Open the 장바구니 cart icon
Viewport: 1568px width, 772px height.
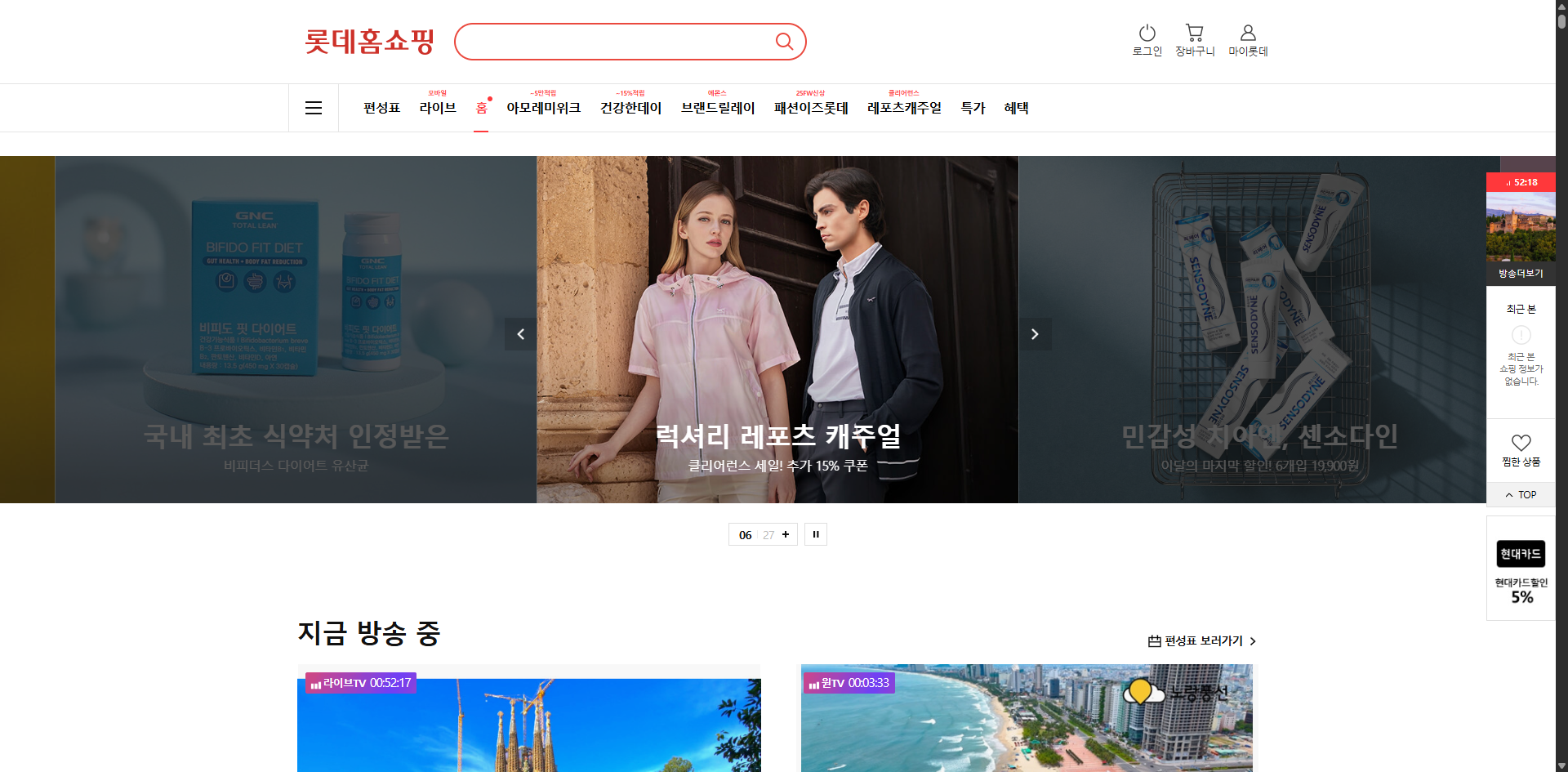tap(1194, 33)
